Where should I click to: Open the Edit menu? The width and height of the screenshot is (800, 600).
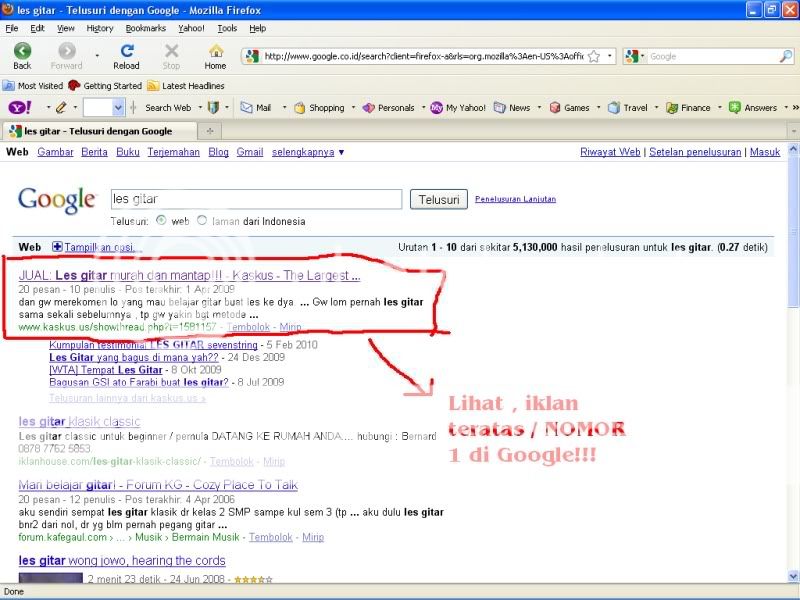(x=37, y=29)
